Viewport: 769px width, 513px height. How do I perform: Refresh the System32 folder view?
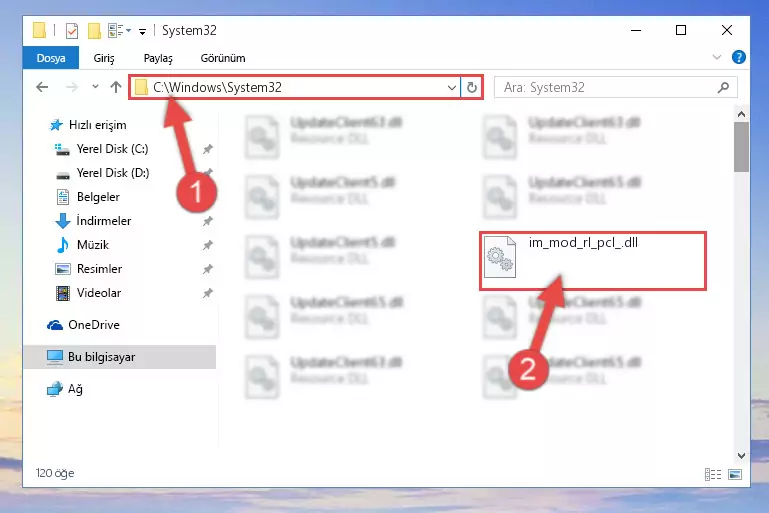pos(472,87)
